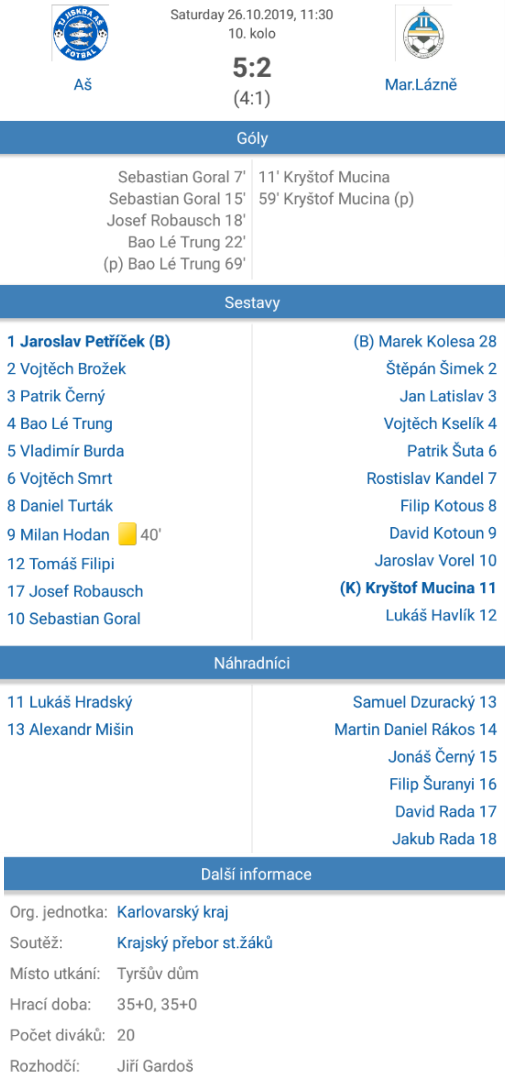Open goalkeeper Jaroslav Petříček's profile
The width and height of the screenshot is (505, 1082).
89,342
